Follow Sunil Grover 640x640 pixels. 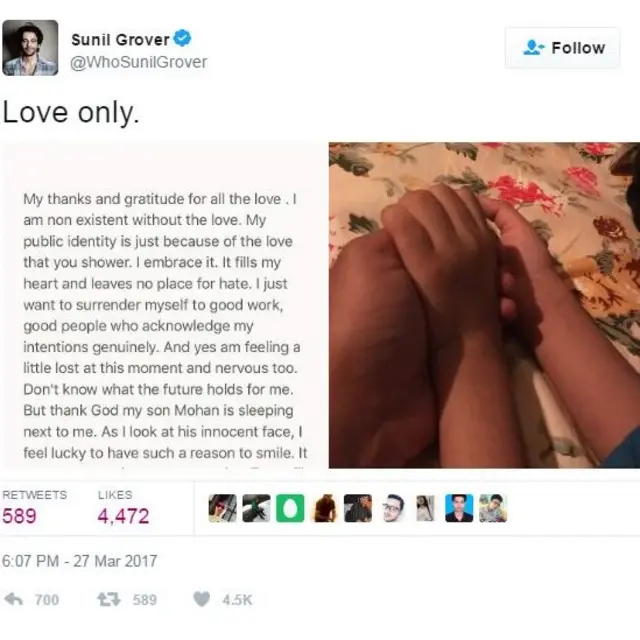tap(562, 48)
